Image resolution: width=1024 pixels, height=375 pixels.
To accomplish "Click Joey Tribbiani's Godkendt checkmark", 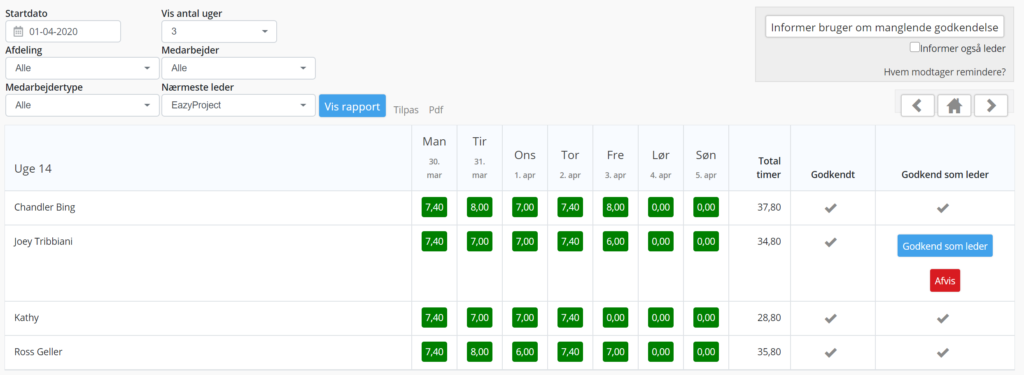I will [830, 242].
